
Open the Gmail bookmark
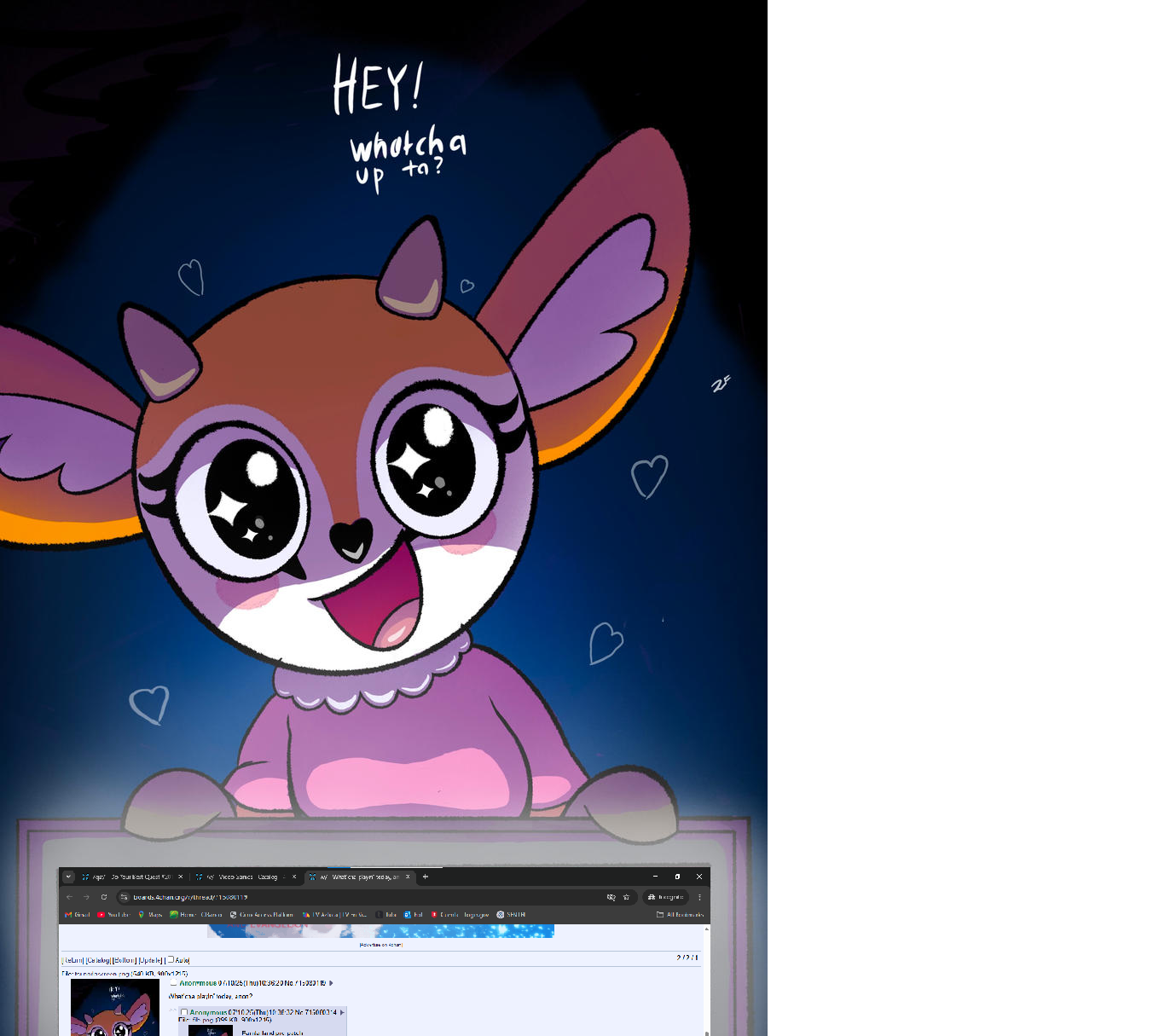coord(78,915)
